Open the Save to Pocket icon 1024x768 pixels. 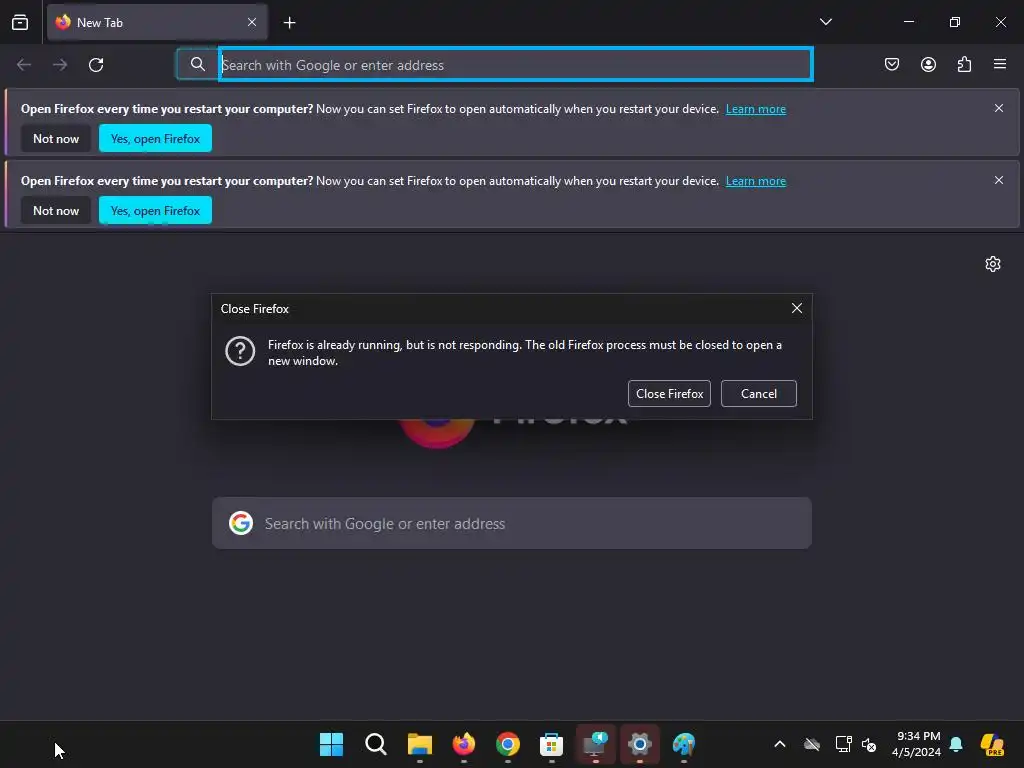click(x=891, y=64)
